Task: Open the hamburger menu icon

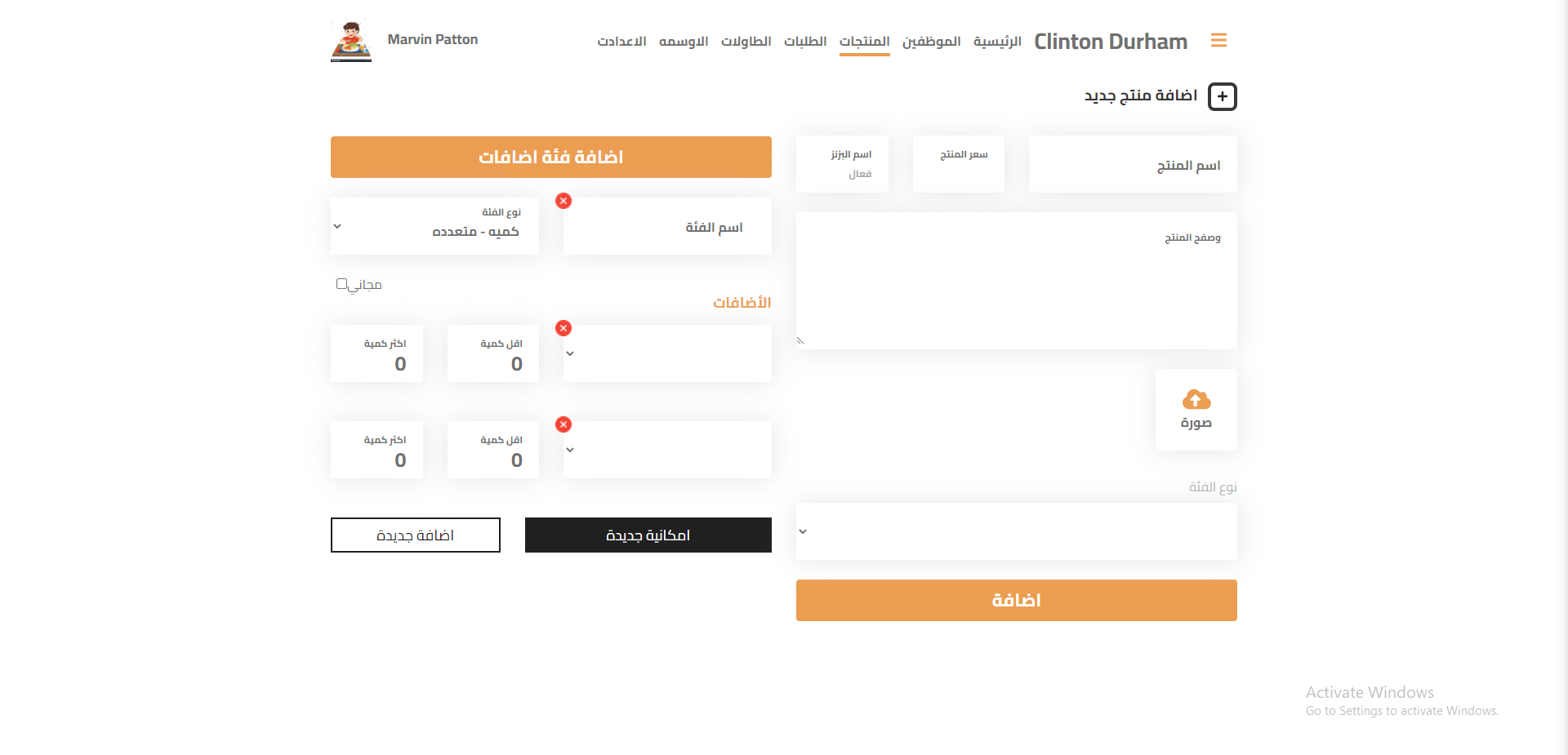Action: (x=1218, y=41)
